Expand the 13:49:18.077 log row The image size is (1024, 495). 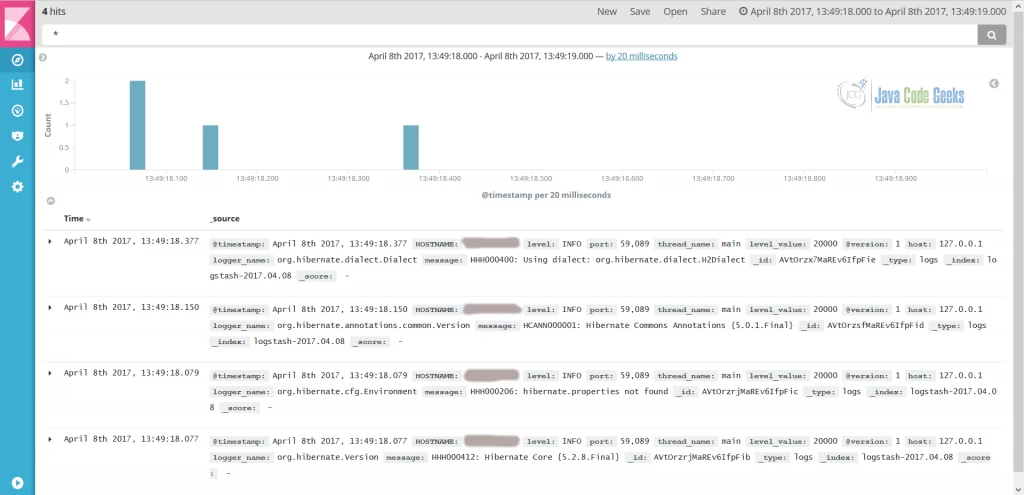click(x=50, y=439)
